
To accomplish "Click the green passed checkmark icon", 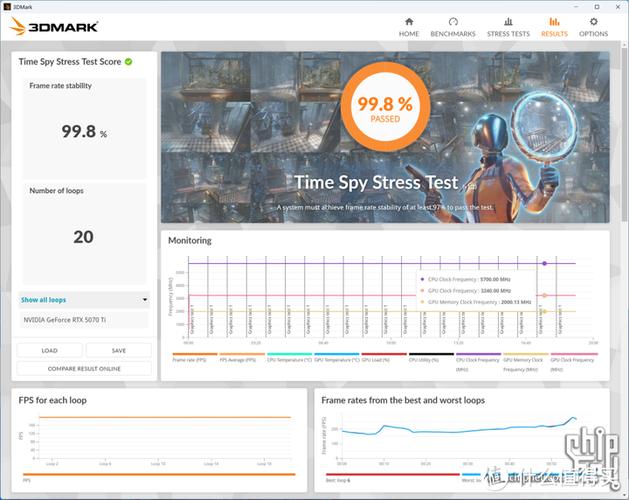I will 128,62.
